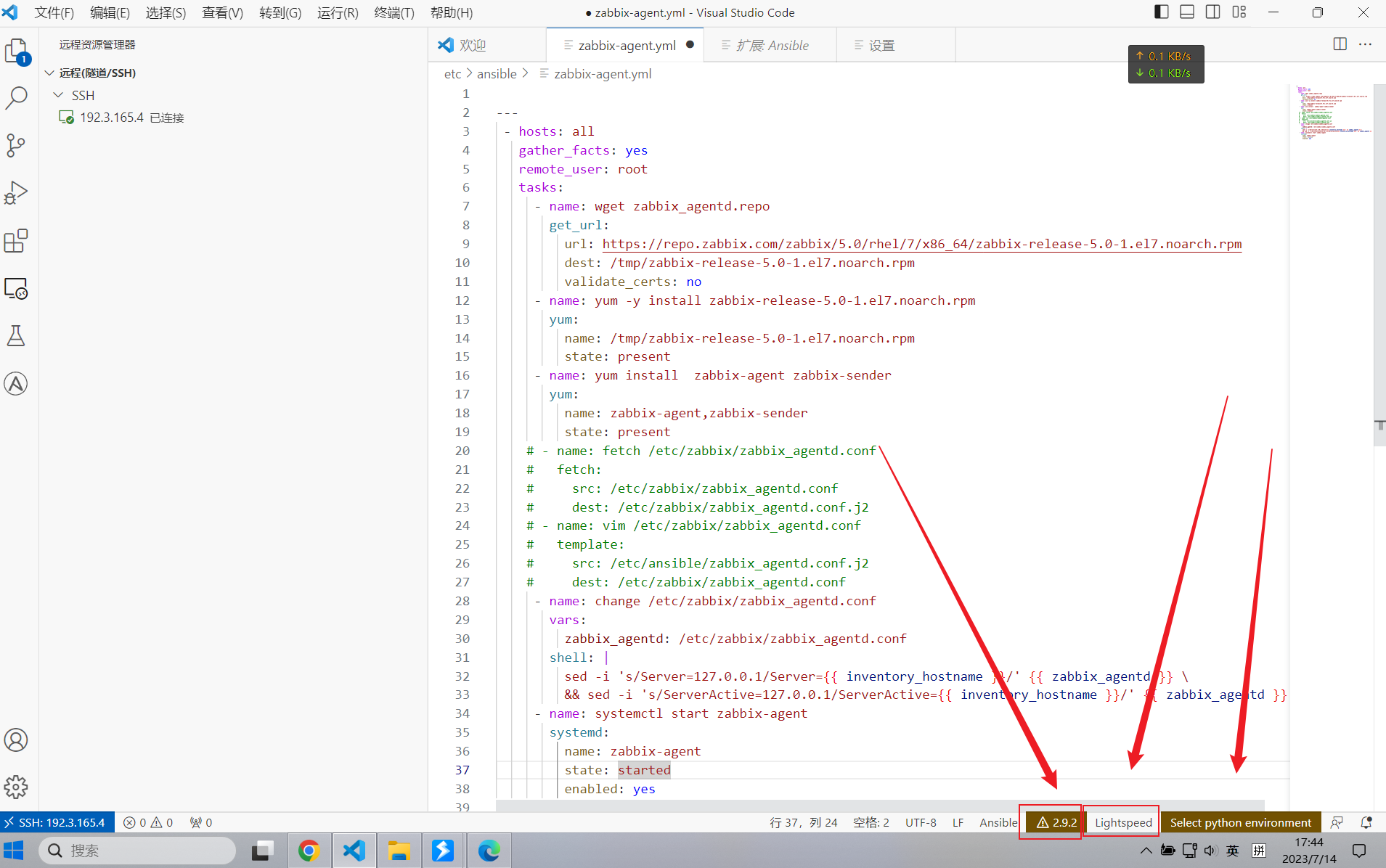Open the Explorer view in activity bar

pyautogui.click(x=17, y=52)
